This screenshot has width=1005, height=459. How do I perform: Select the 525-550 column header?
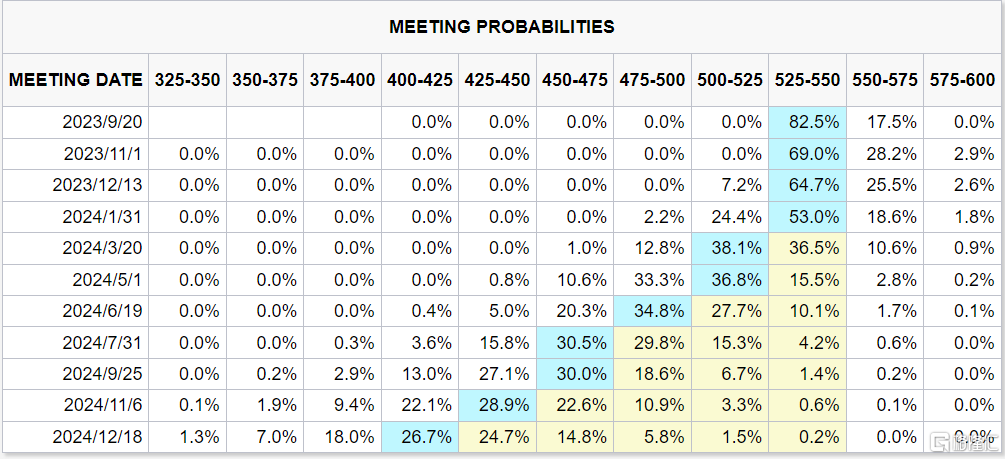[807, 81]
